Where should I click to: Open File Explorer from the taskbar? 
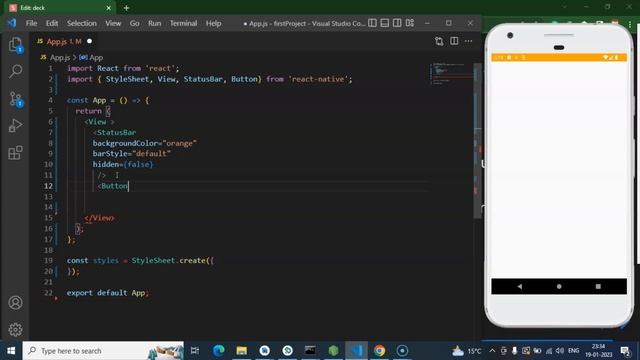241,351
